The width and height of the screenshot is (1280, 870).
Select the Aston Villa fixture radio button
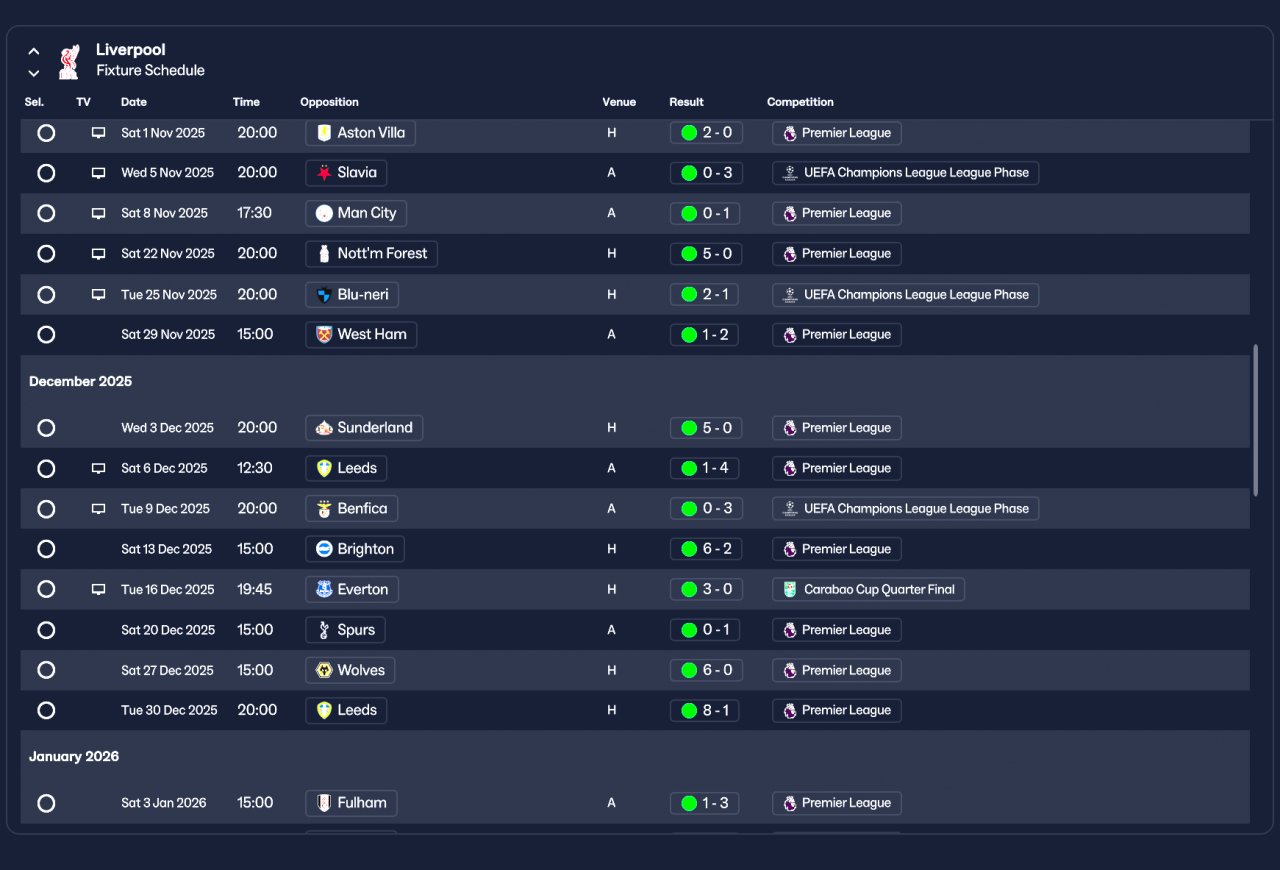pos(46,133)
